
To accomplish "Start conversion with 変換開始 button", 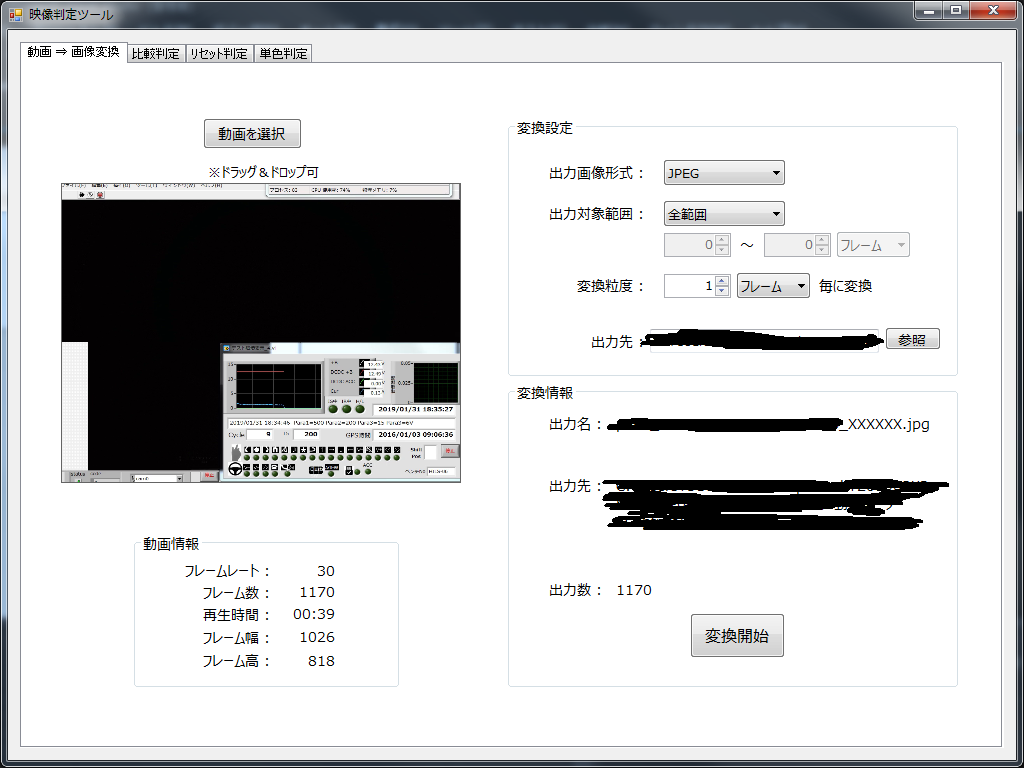I will tap(737, 635).
